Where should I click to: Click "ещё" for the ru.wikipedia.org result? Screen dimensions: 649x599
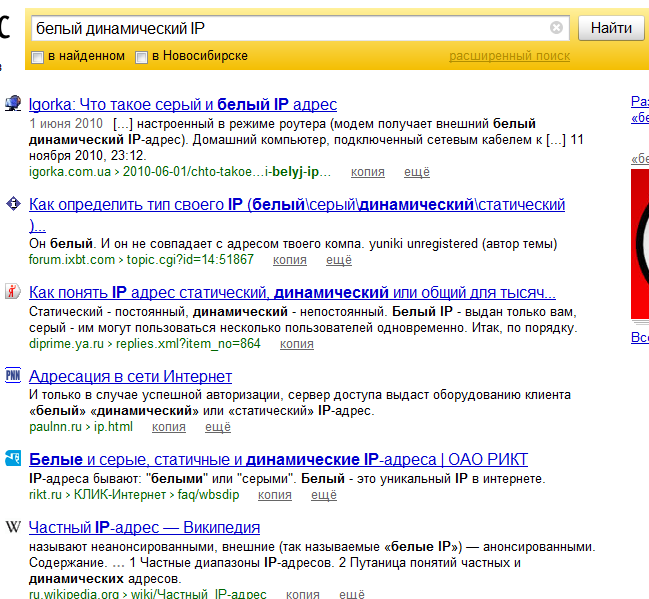[352, 594]
